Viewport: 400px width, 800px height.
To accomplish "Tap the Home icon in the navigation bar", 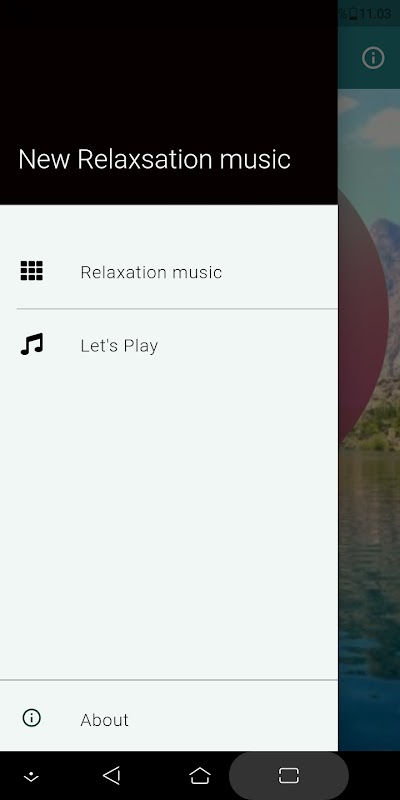I will (199, 776).
